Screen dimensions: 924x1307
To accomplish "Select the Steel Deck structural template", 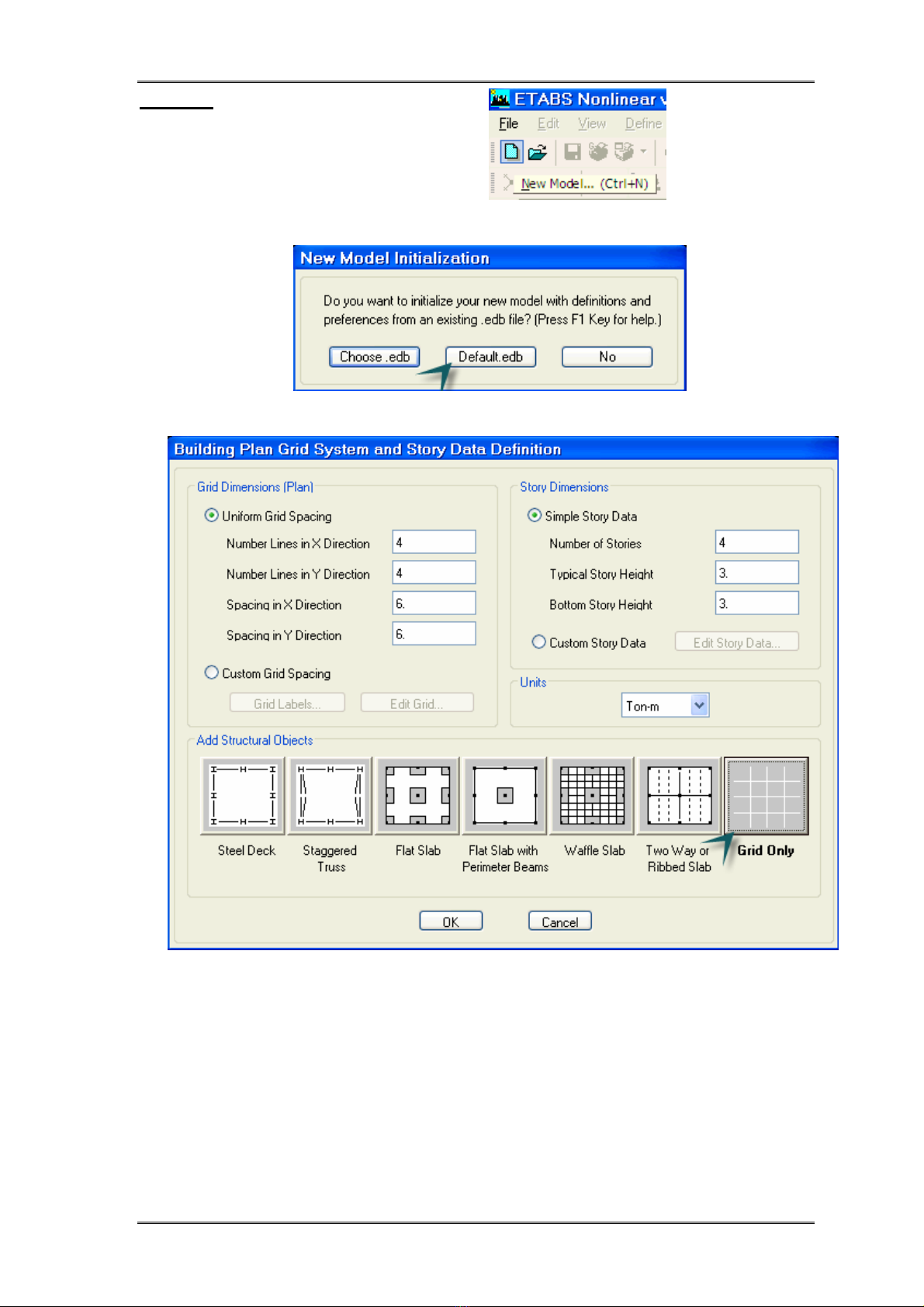I will (244, 796).
